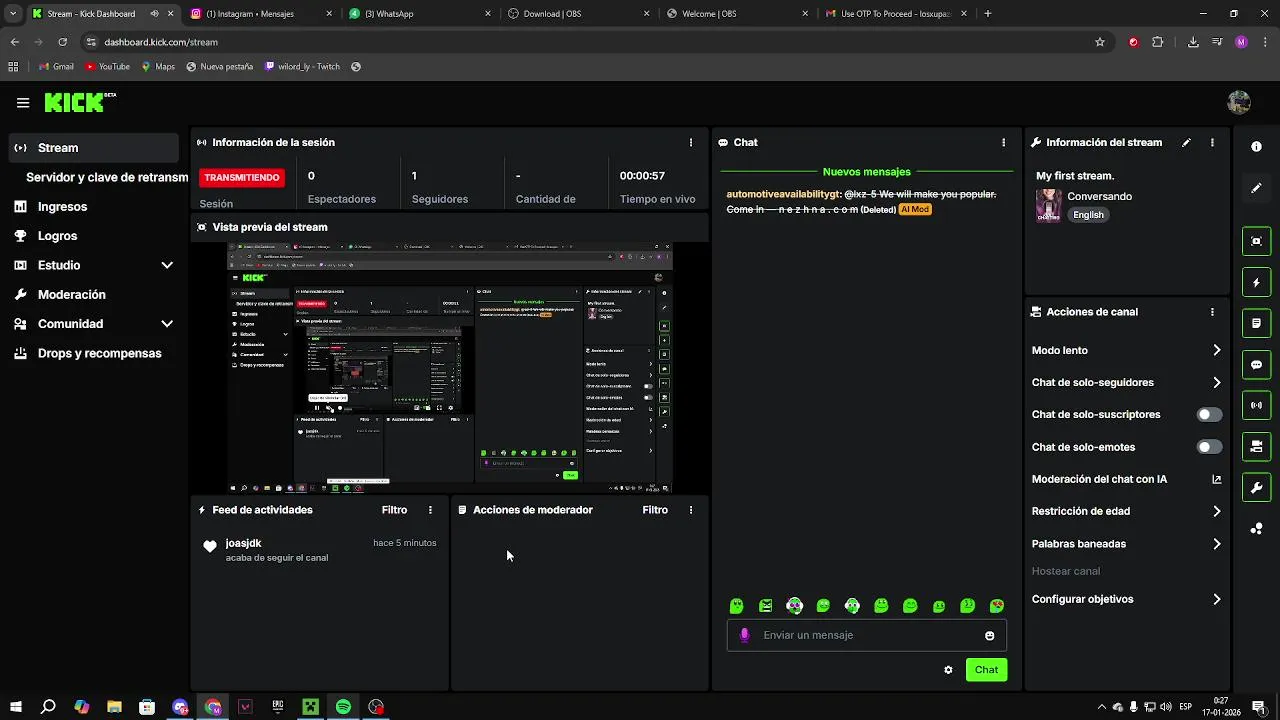Open Chat de solo-seguidores options
Image resolution: width=1280 pixels, height=720 pixels.
[x=1126, y=382]
